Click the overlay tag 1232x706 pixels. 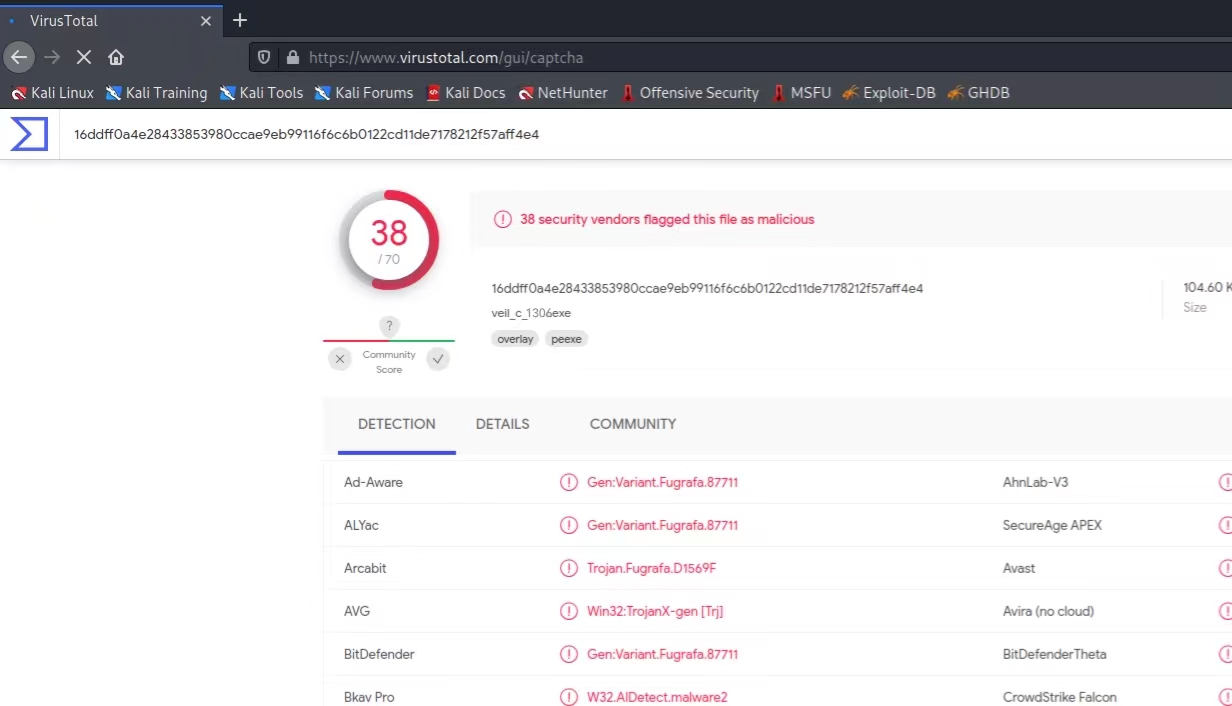(515, 339)
